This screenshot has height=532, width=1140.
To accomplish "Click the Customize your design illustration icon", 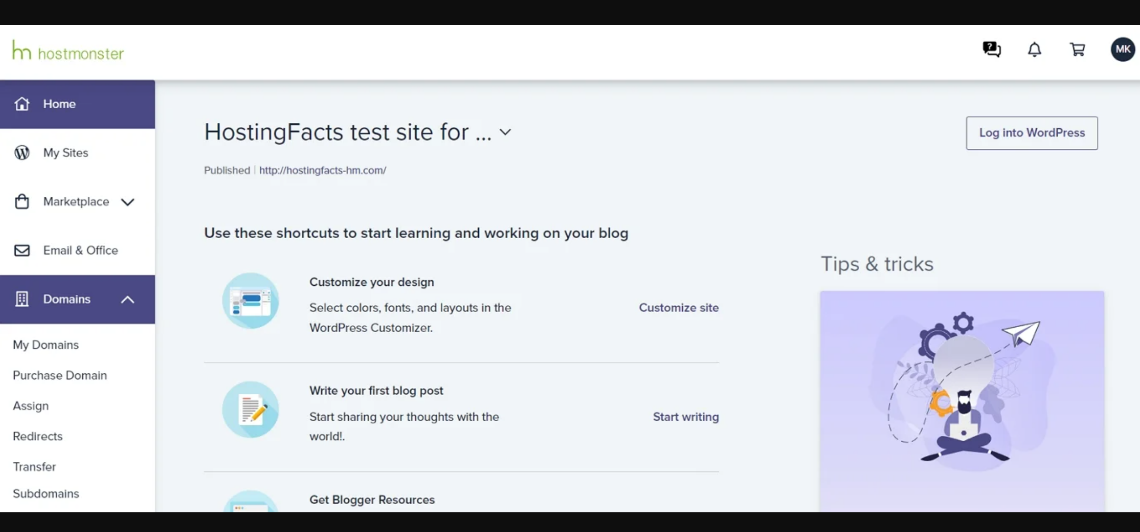I will (251, 300).
